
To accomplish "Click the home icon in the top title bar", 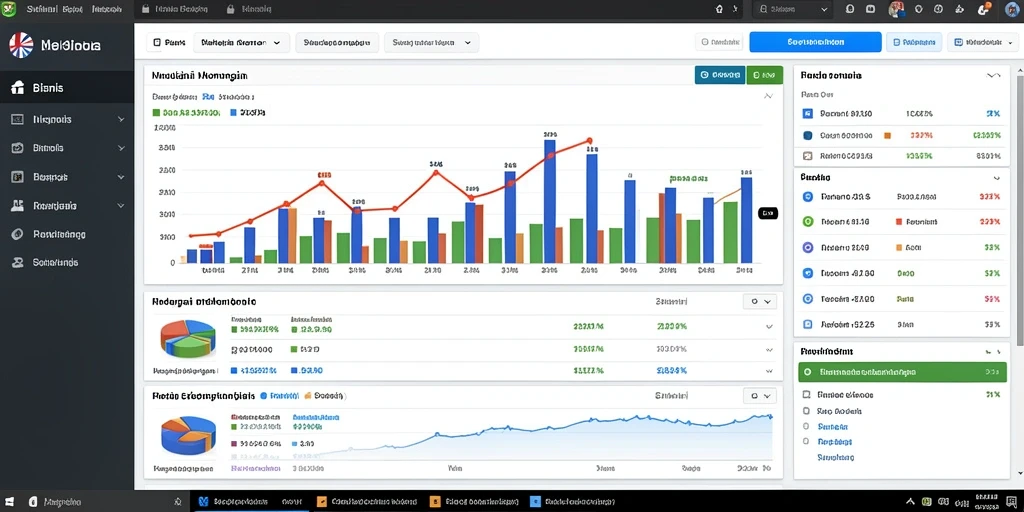I will pyautogui.click(x=720, y=9).
